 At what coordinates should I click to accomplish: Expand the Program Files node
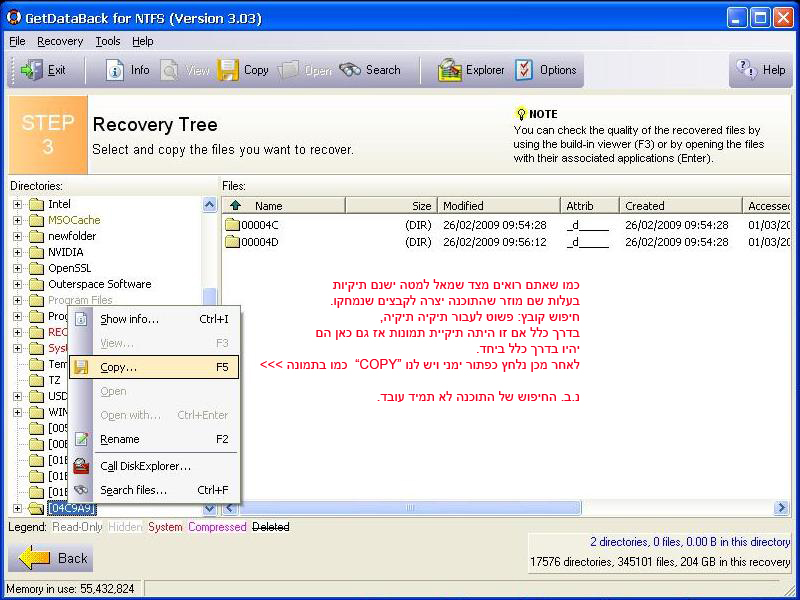(17, 301)
